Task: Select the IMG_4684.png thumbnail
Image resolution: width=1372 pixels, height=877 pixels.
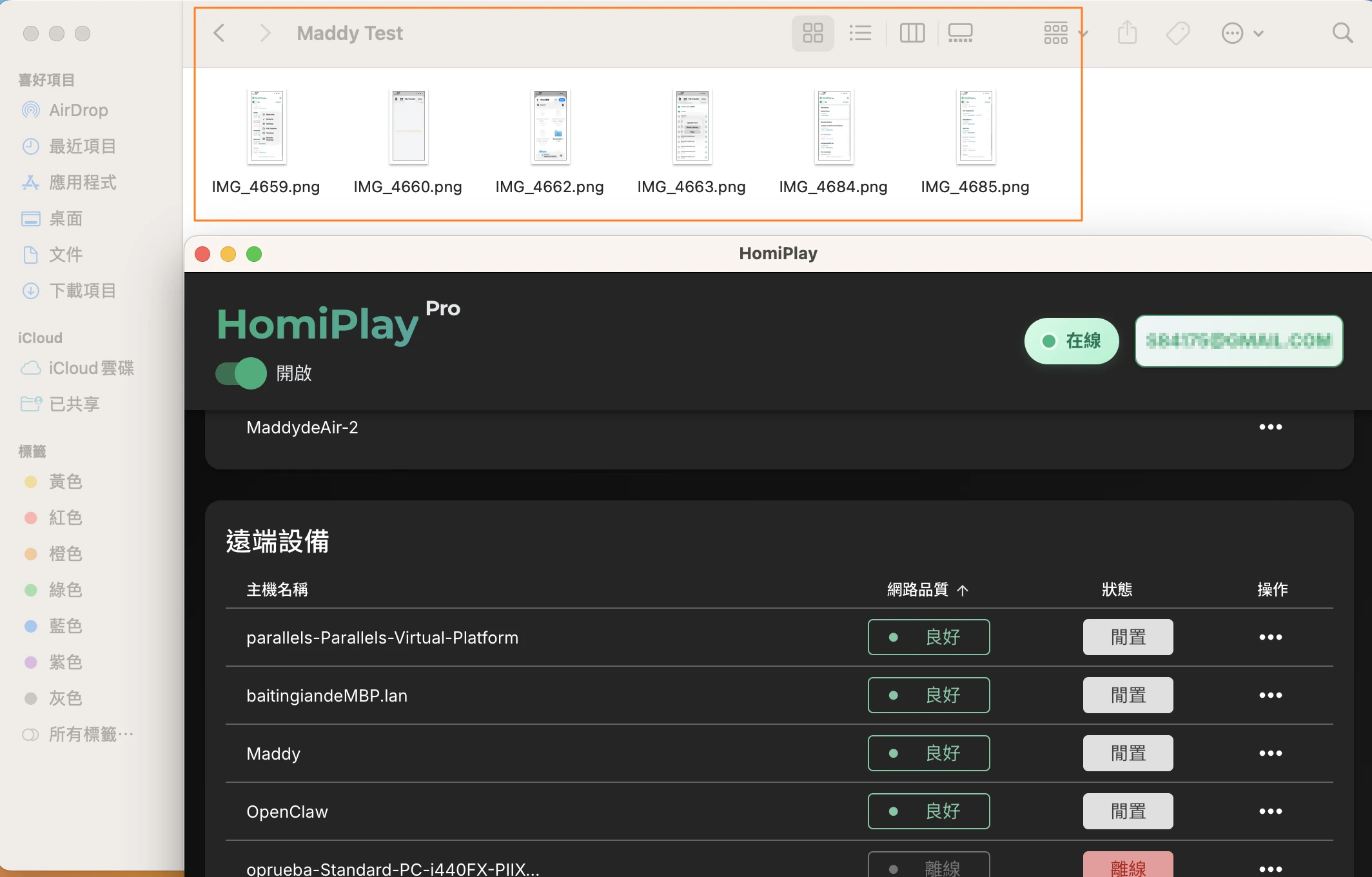Action: 834,126
